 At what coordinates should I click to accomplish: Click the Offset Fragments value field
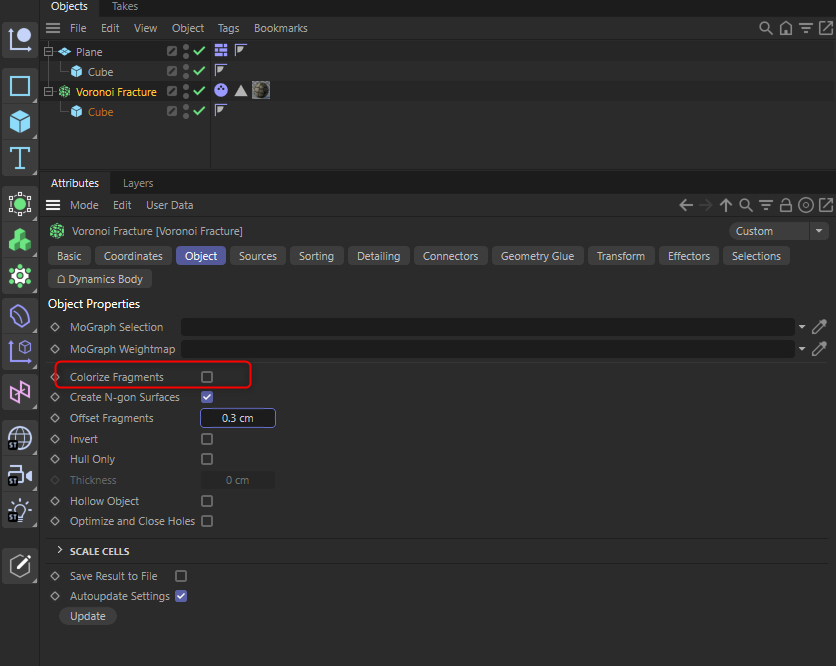pyautogui.click(x=237, y=418)
